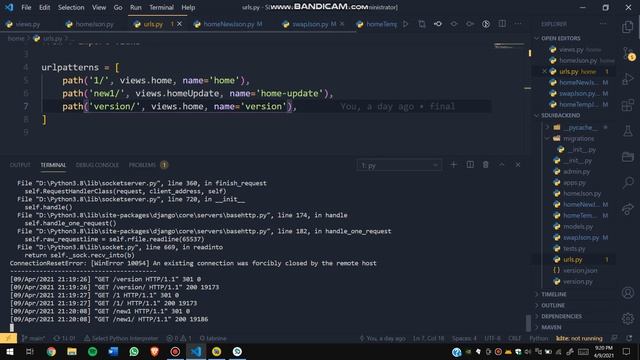Image resolution: width=640 pixels, height=360 pixels.
Task: Open admin.py in the file tree
Action: [x=576, y=172]
